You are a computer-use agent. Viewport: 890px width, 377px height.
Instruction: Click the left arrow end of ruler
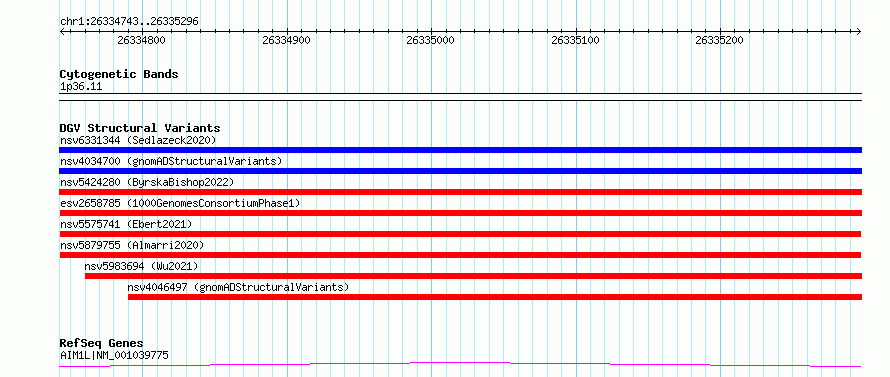pyautogui.click(x=62, y=31)
